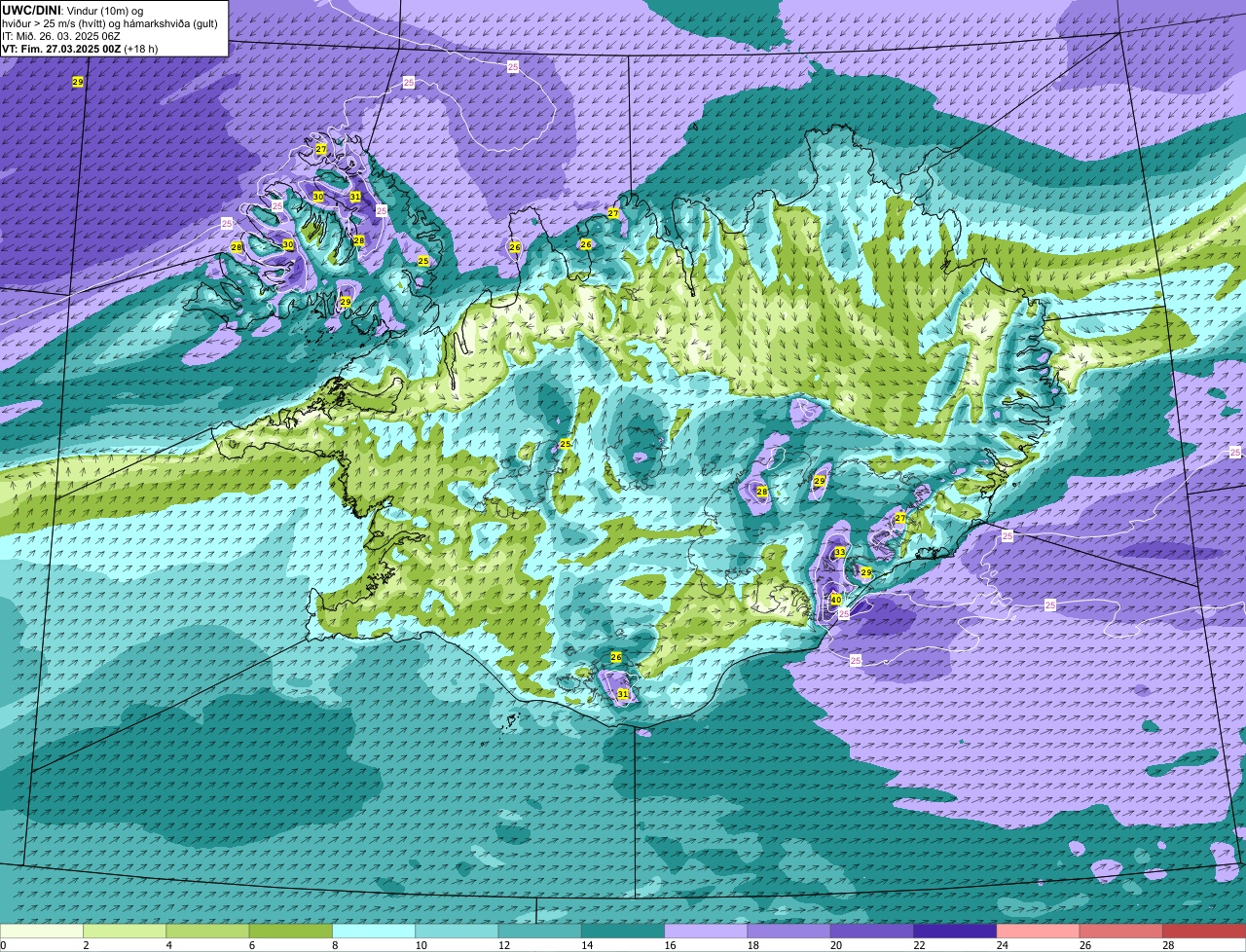Viewport: 1246px width, 952px height.
Task: Click the 8–10 m/s light cyan legend swatch
Action: click(374, 931)
